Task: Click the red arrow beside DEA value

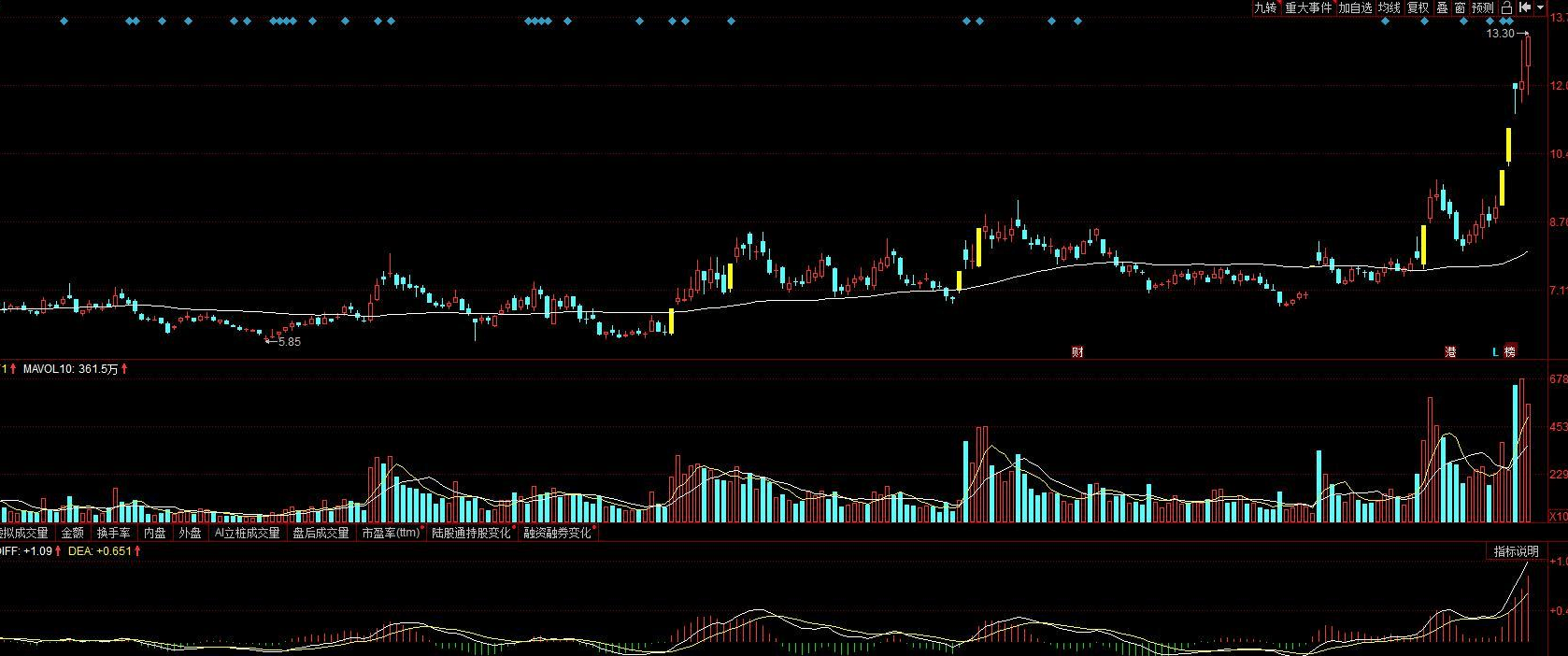Action: [x=137, y=551]
